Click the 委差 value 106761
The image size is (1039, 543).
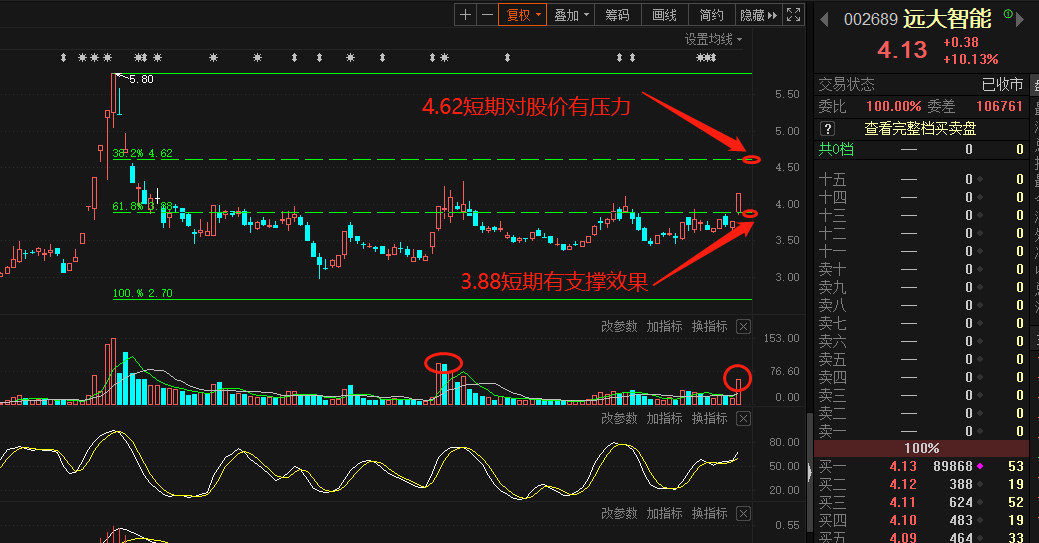click(999, 106)
